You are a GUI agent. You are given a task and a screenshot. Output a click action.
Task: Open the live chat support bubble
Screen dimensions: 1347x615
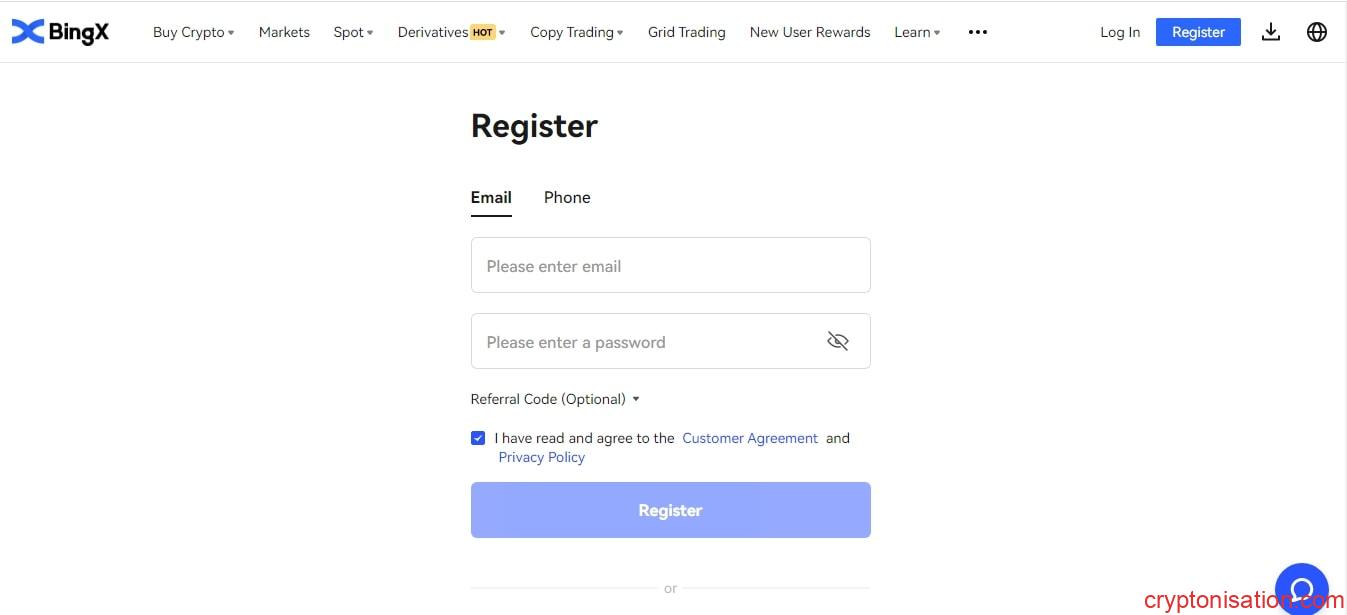click(x=1302, y=589)
